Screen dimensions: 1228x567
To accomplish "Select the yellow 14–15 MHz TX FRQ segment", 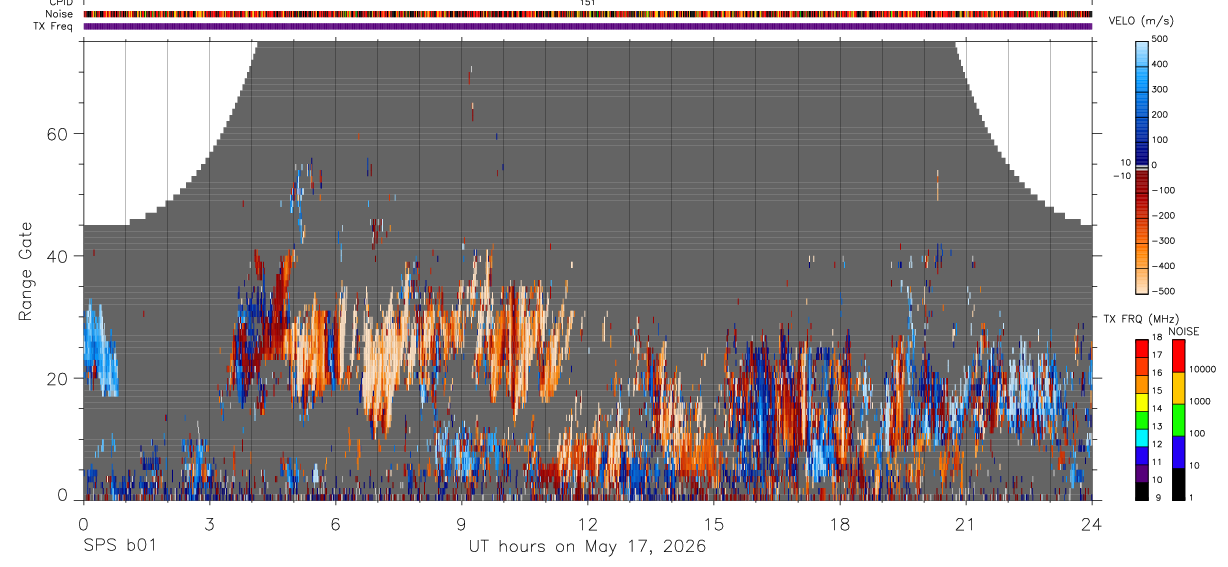I will [1141, 401].
